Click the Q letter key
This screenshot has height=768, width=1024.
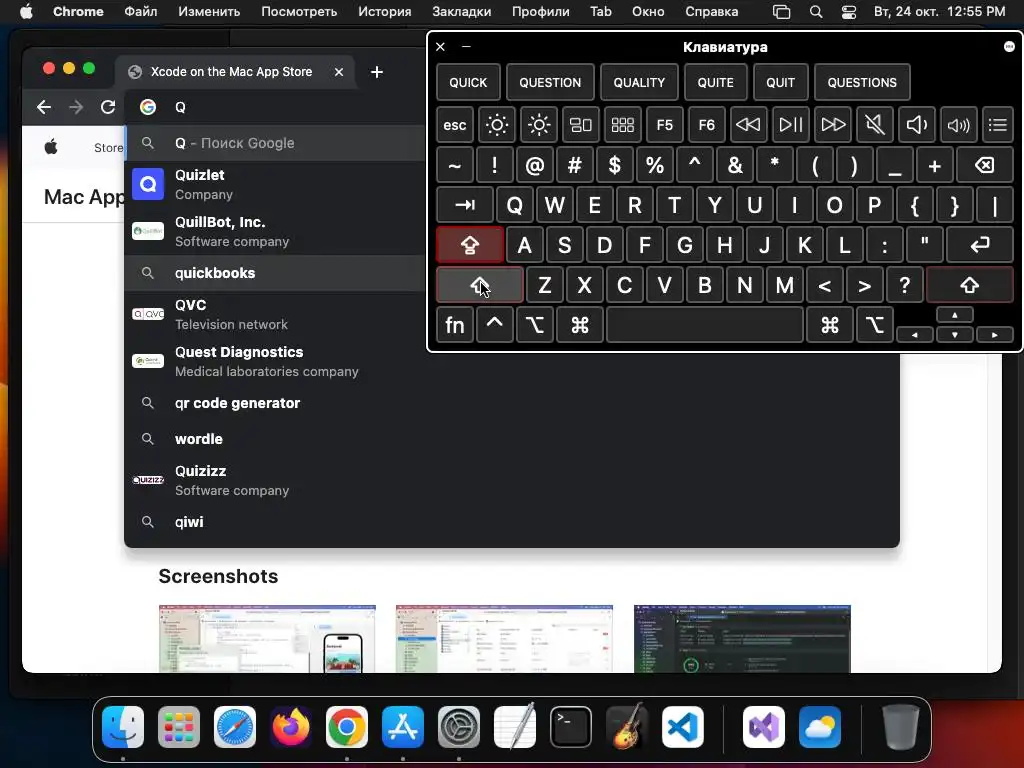(515, 205)
